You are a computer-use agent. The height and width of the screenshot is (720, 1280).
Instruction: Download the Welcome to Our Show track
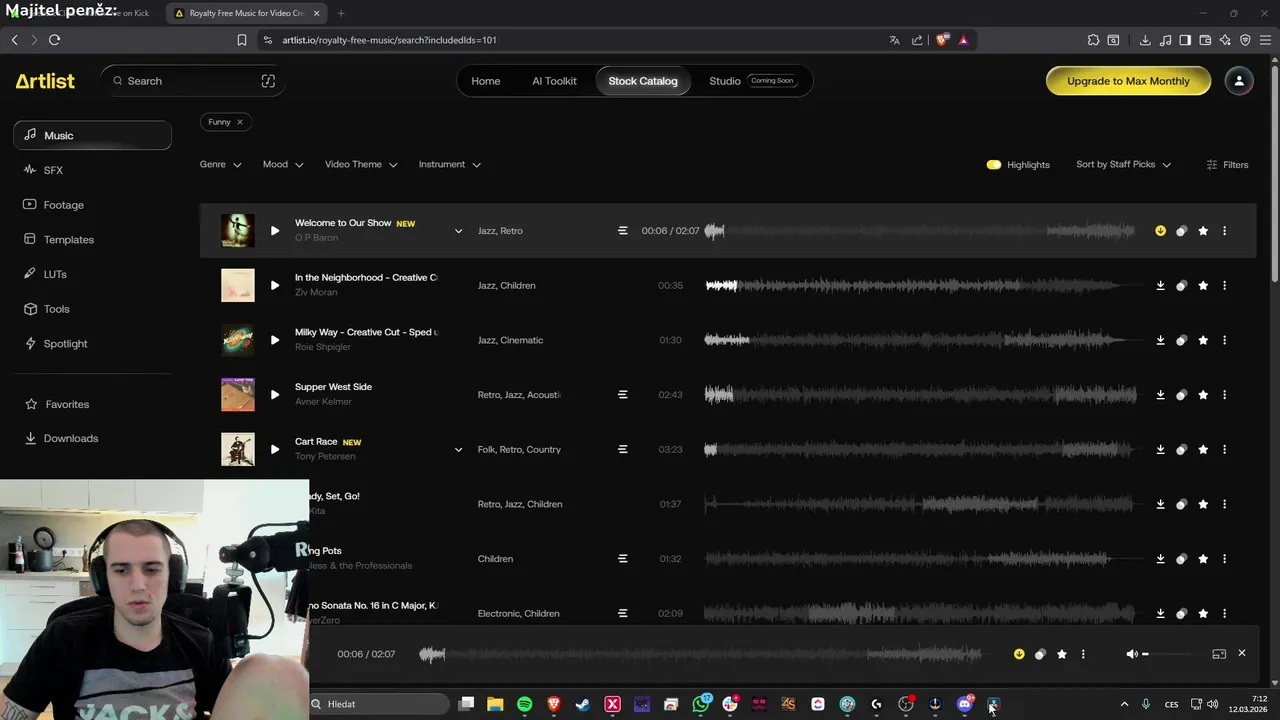tap(1160, 231)
